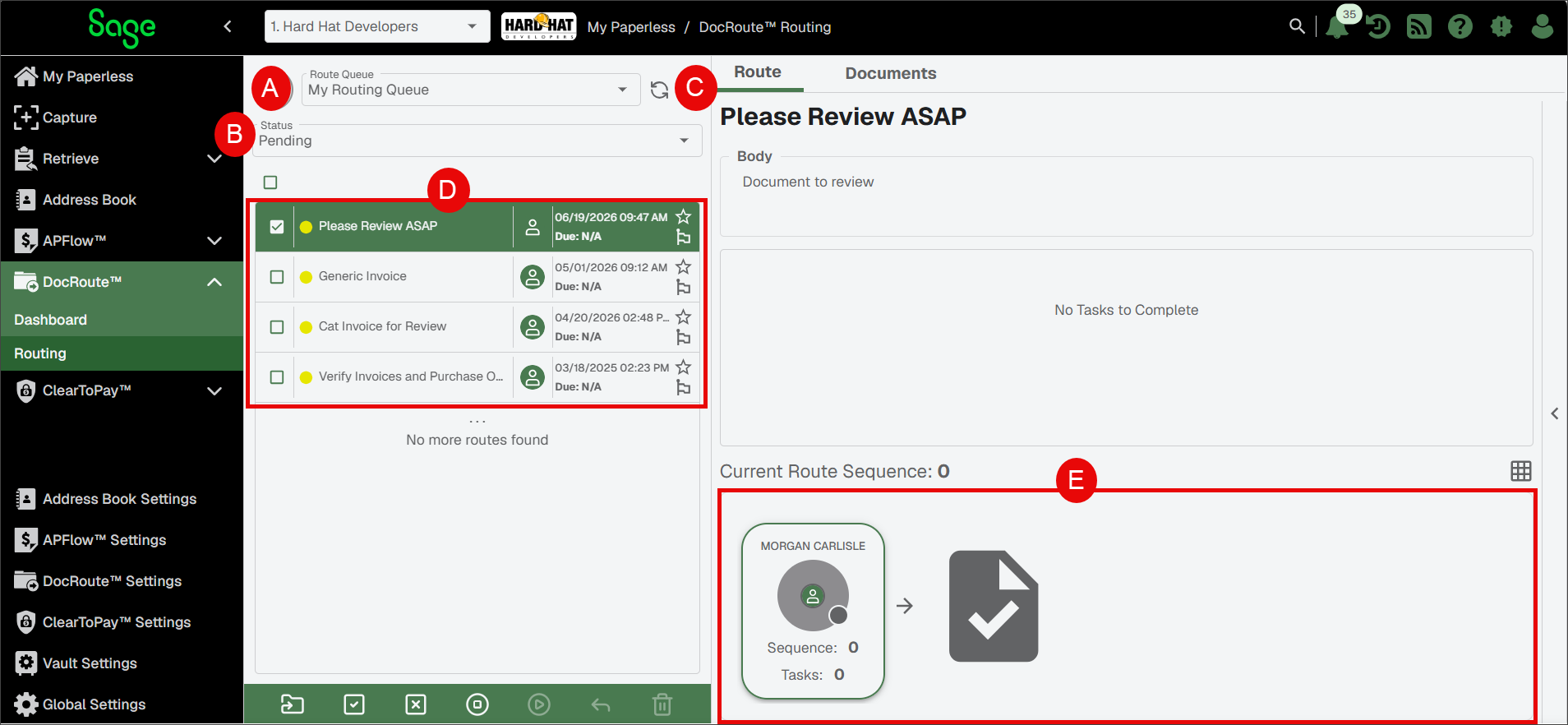Screen dimensions: 1568x725
Task: Open the Hard Hat Developers company dropdown
Action: (377, 26)
